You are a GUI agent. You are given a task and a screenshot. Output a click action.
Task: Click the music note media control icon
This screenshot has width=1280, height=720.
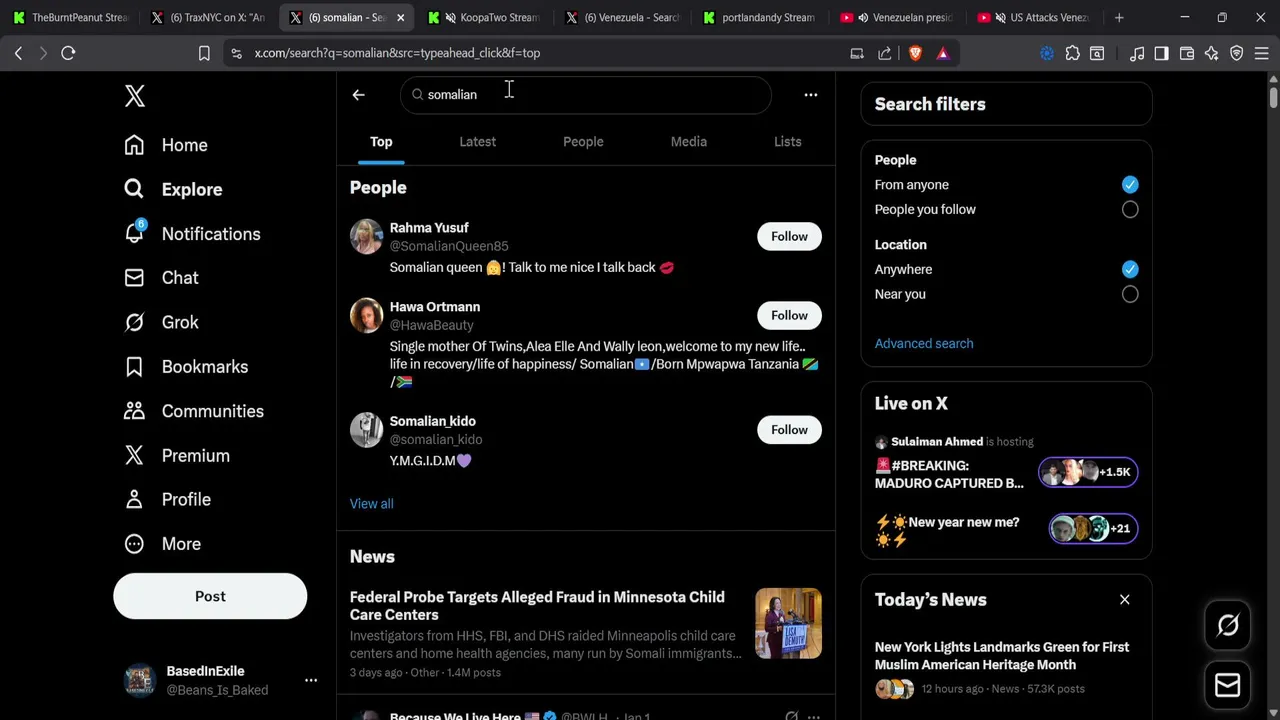click(1137, 53)
